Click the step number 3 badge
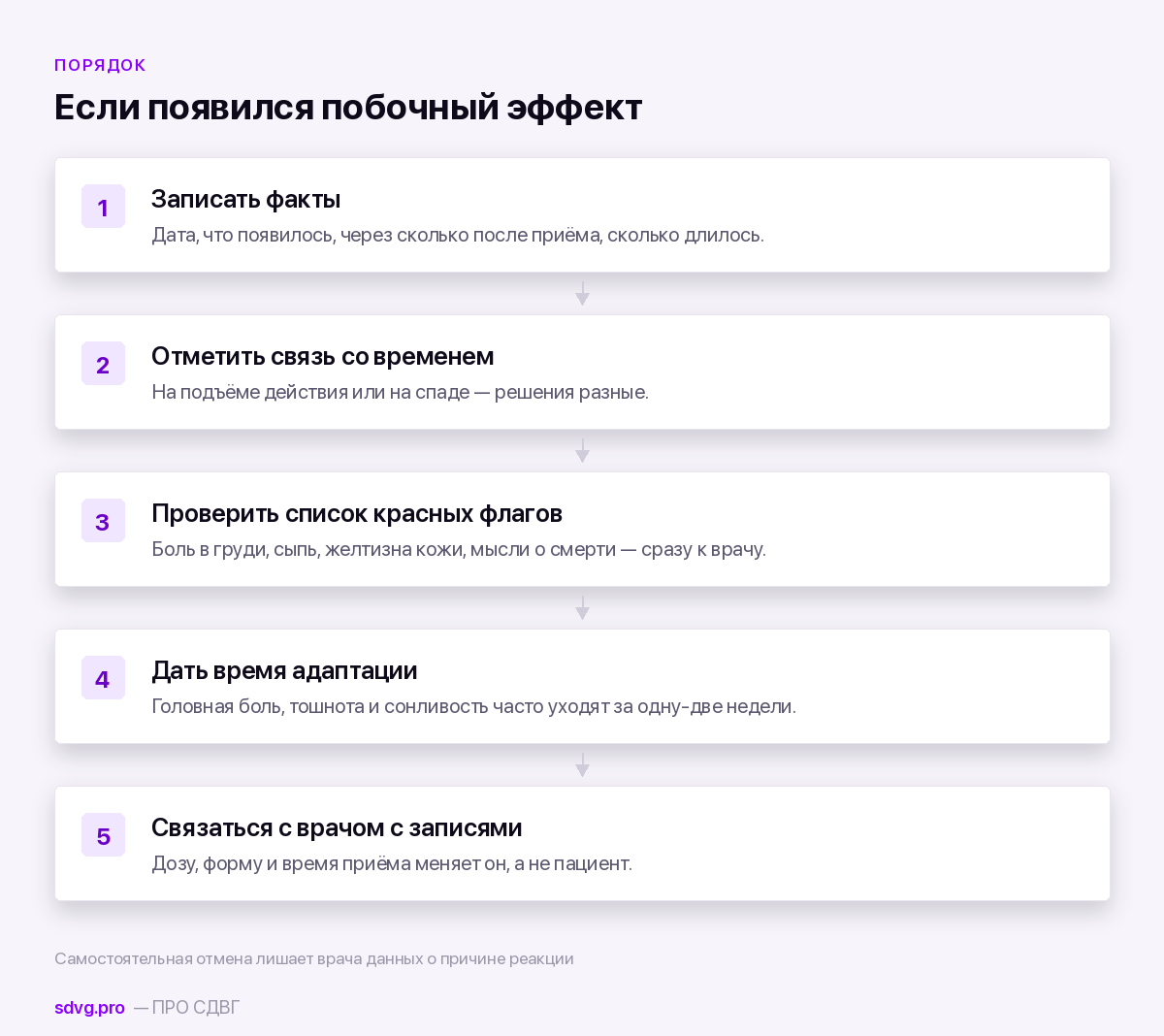The image size is (1164, 1036). coord(103,521)
